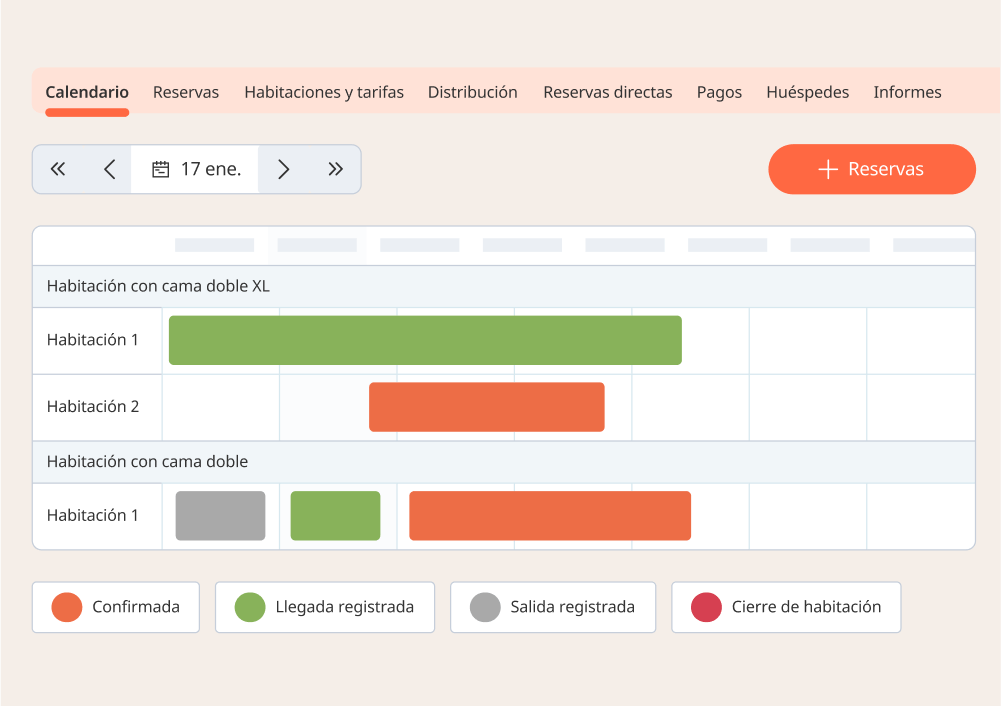Switch to the Reservas tab
The width and height of the screenshot is (1001, 706).
[x=186, y=92]
